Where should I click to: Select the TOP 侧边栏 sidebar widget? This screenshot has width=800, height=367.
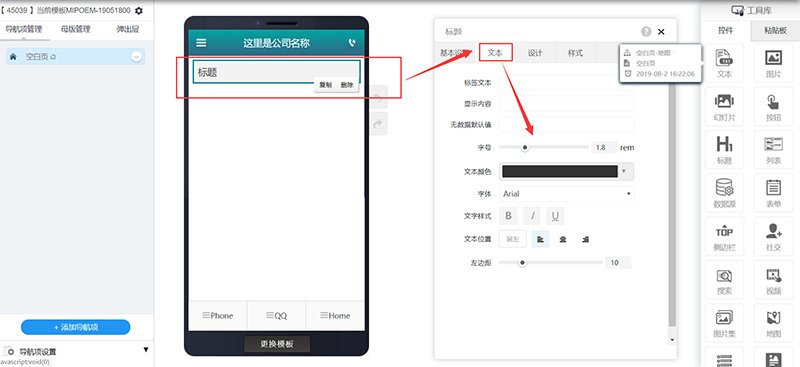coord(724,236)
